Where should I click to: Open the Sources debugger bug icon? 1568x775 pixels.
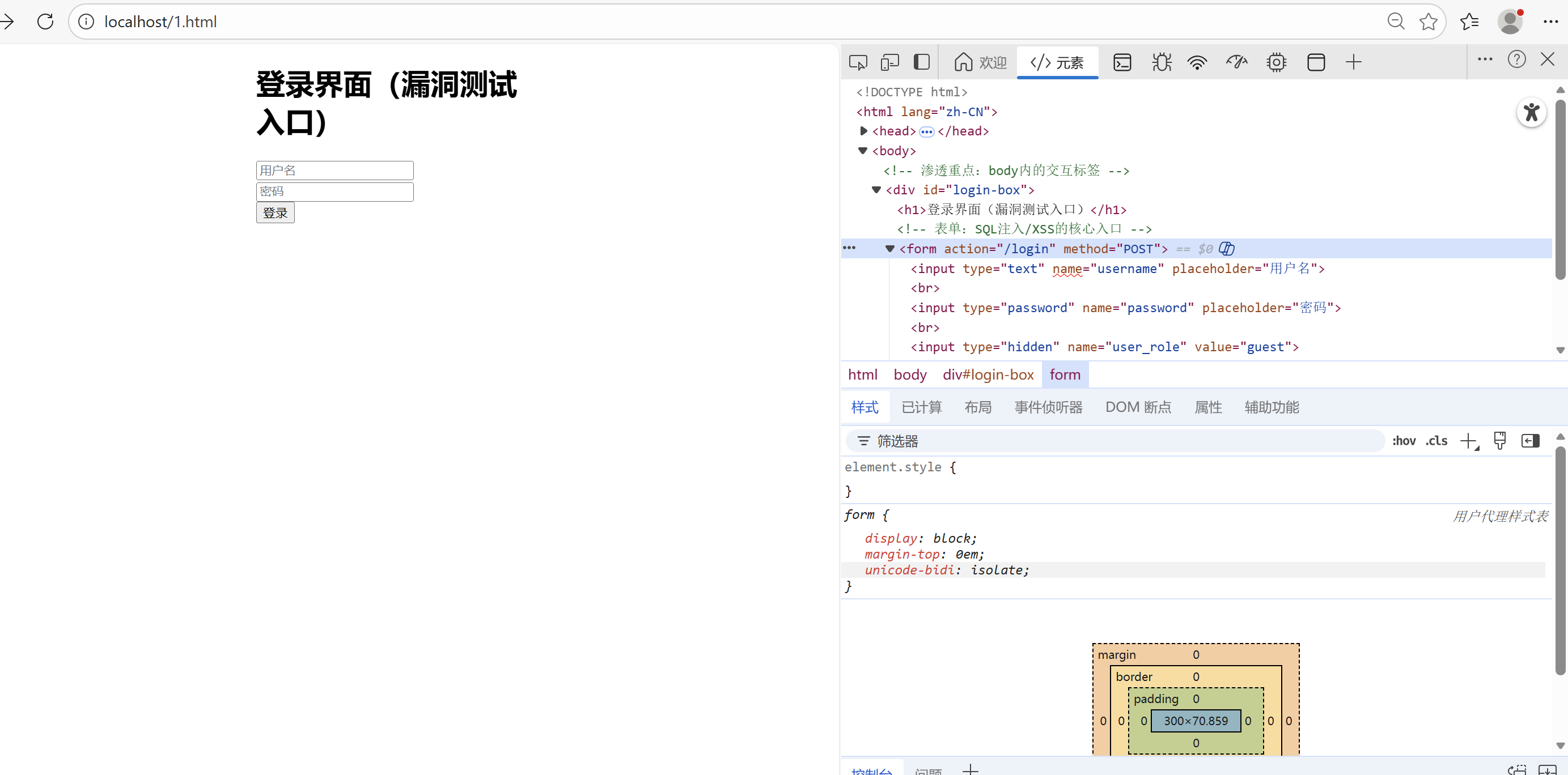[x=1161, y=62]
